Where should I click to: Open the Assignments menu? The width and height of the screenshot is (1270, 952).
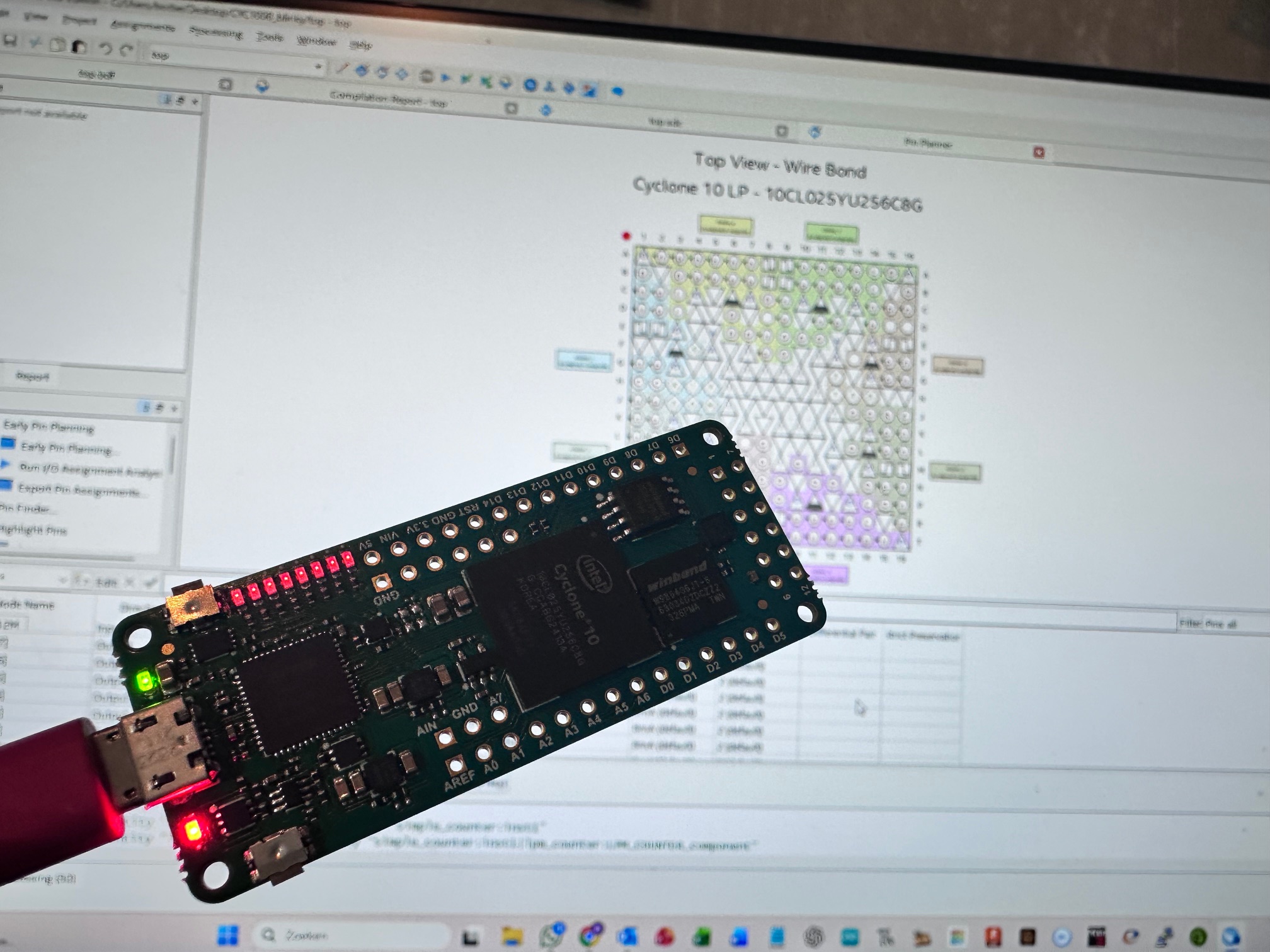[142, 26]
